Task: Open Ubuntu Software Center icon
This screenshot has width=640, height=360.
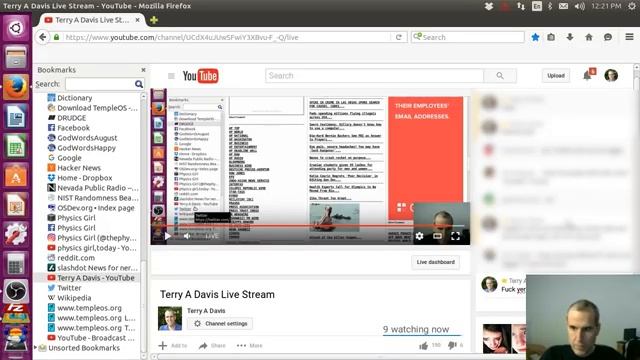Action: pos(16,176)
